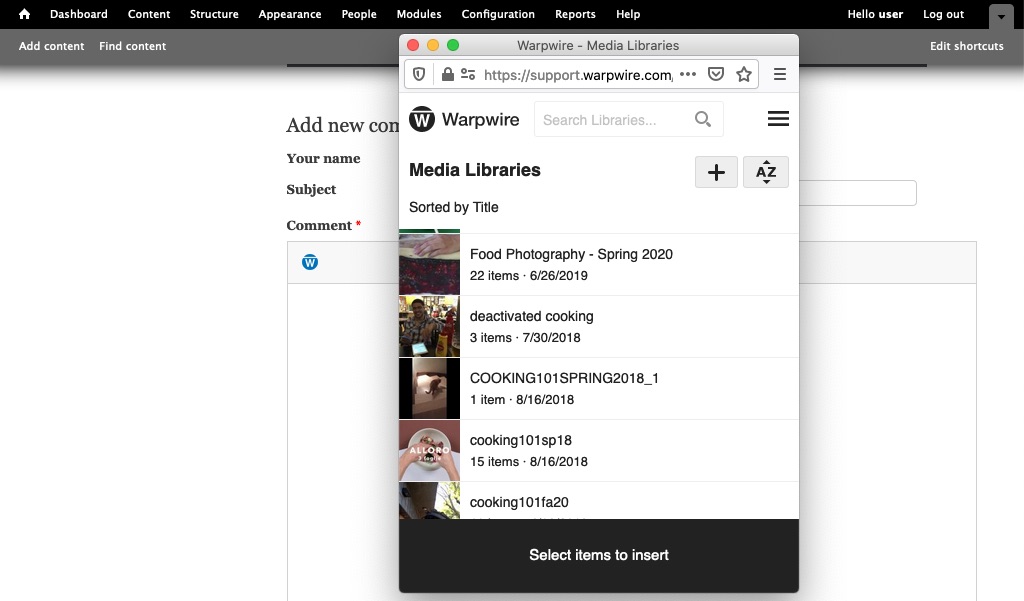Open the Reports menu

tap(575, 14)
